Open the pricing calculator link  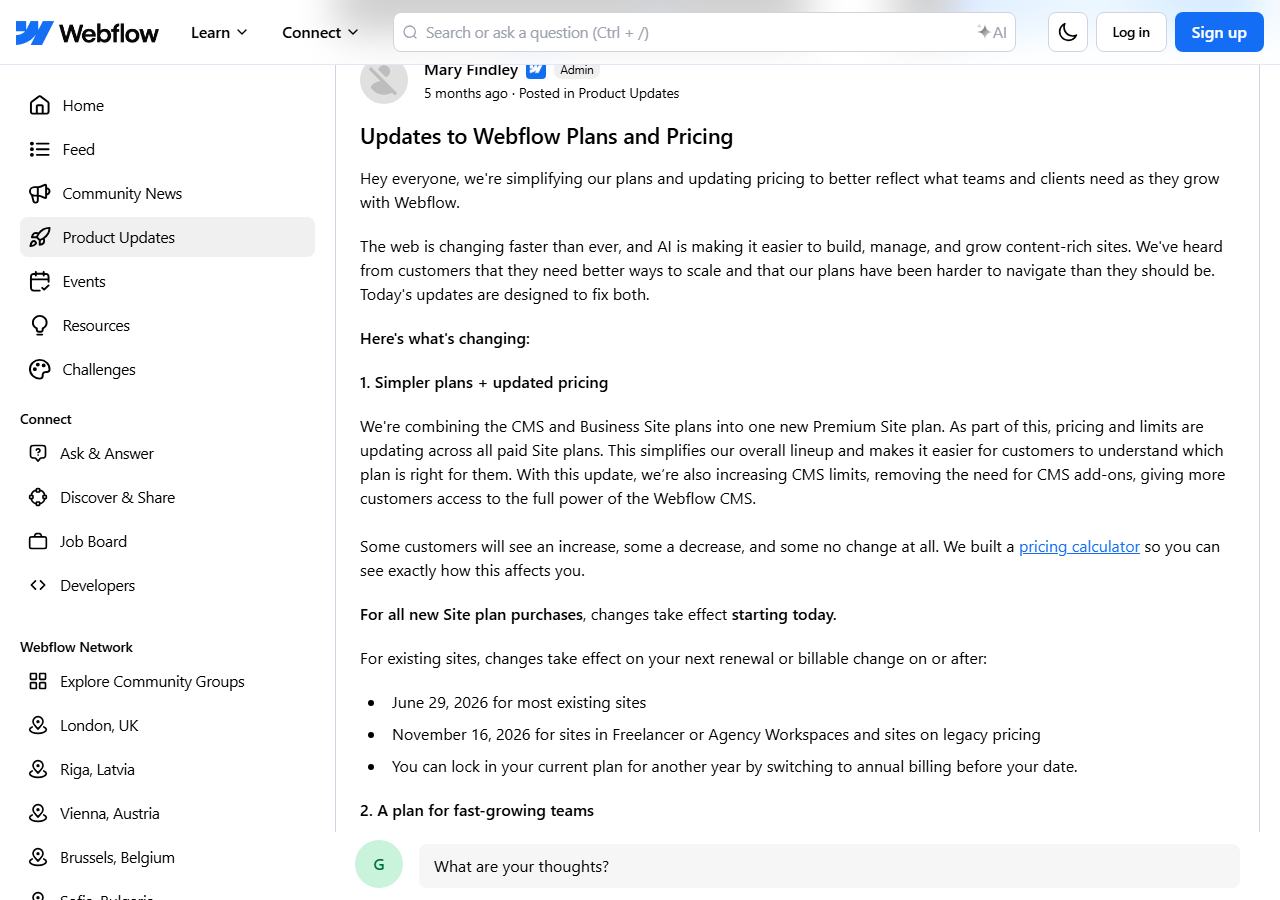pyautogui.click(x=1079, y=546)
